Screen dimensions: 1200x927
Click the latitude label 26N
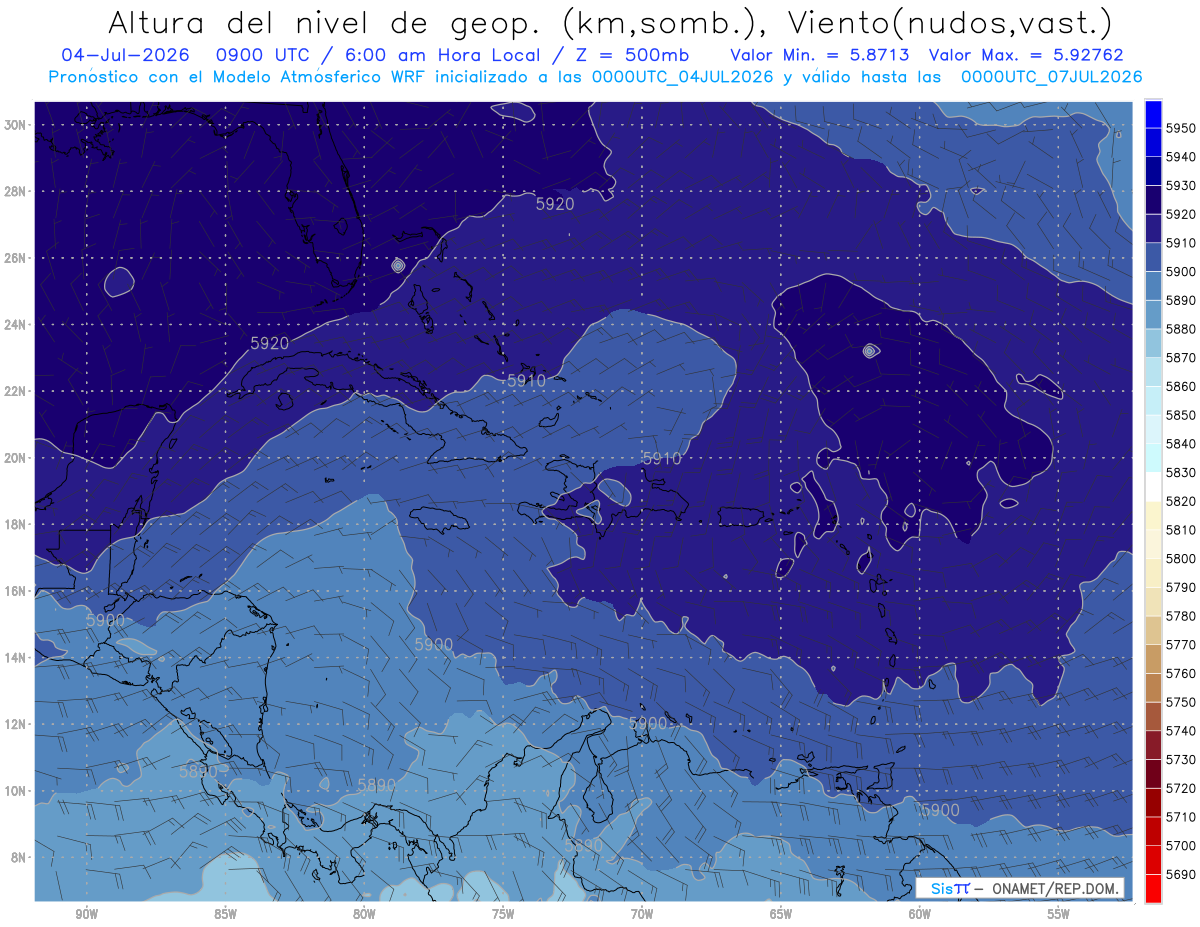15,258
